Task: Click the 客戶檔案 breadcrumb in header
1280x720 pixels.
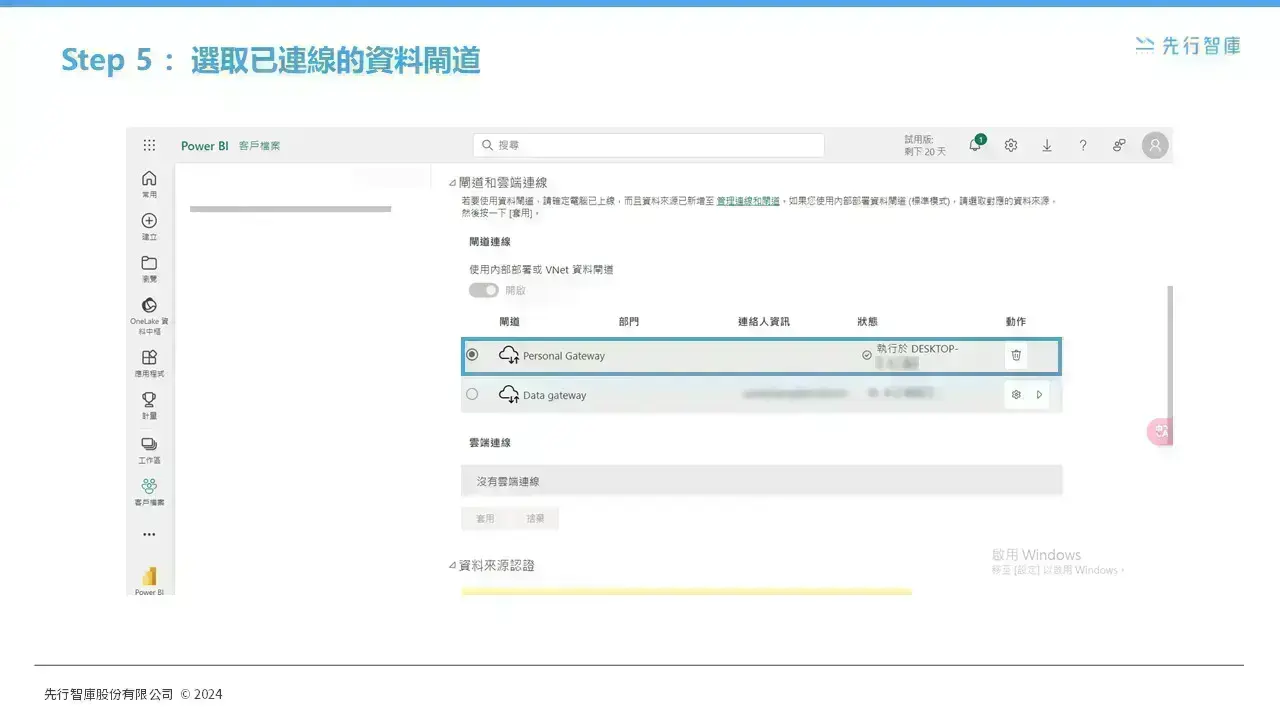Action: (260, 146)
